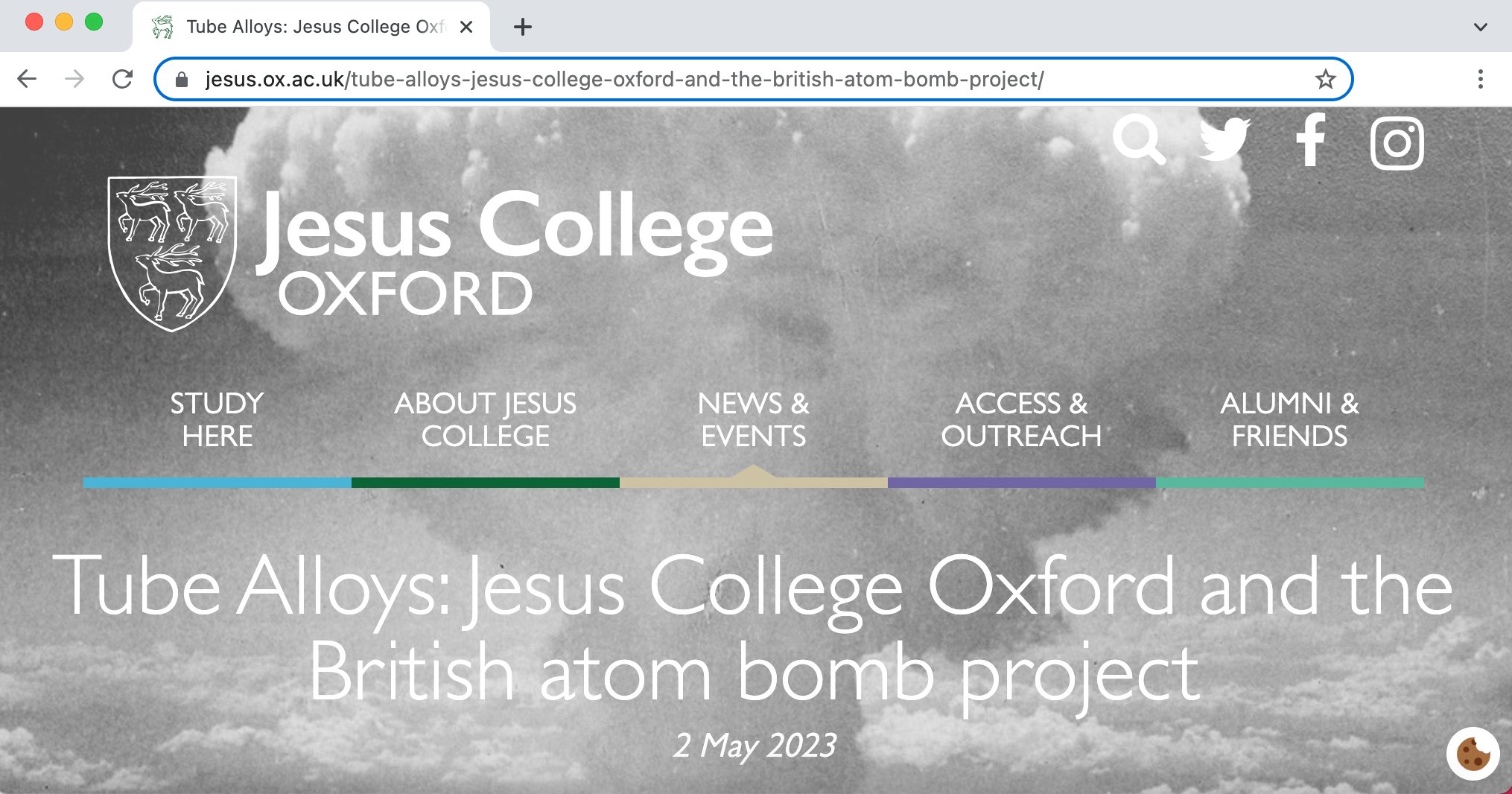Reload the current page
The image size is (1512, 794).
(x=122, y=79)
